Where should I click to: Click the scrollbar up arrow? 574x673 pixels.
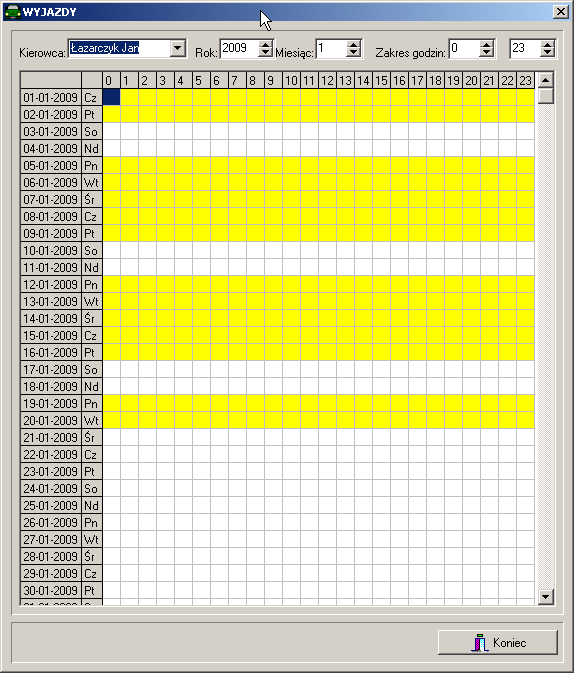tap(545, 80)
